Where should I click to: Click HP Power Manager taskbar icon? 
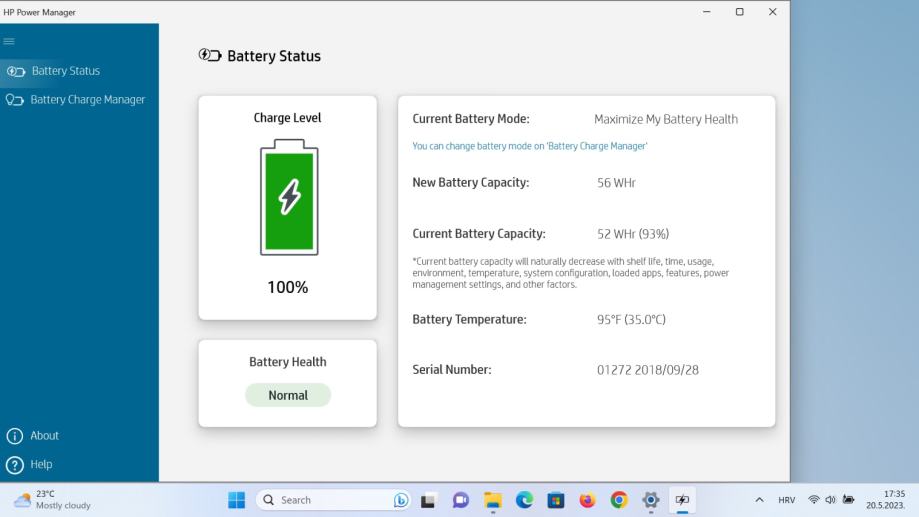tap(682, 500)
